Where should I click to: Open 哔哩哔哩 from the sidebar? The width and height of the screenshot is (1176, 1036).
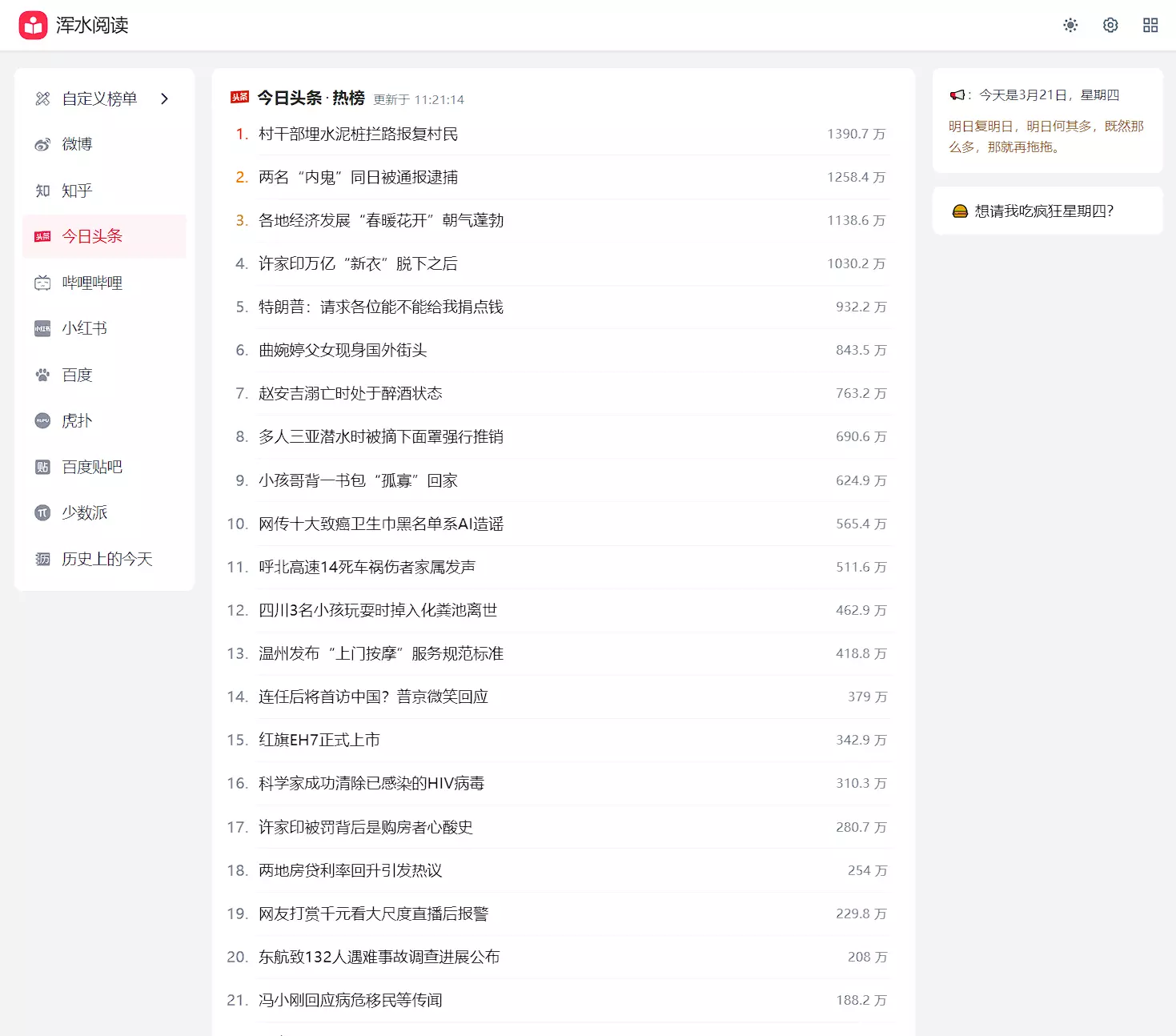point(92,283)
